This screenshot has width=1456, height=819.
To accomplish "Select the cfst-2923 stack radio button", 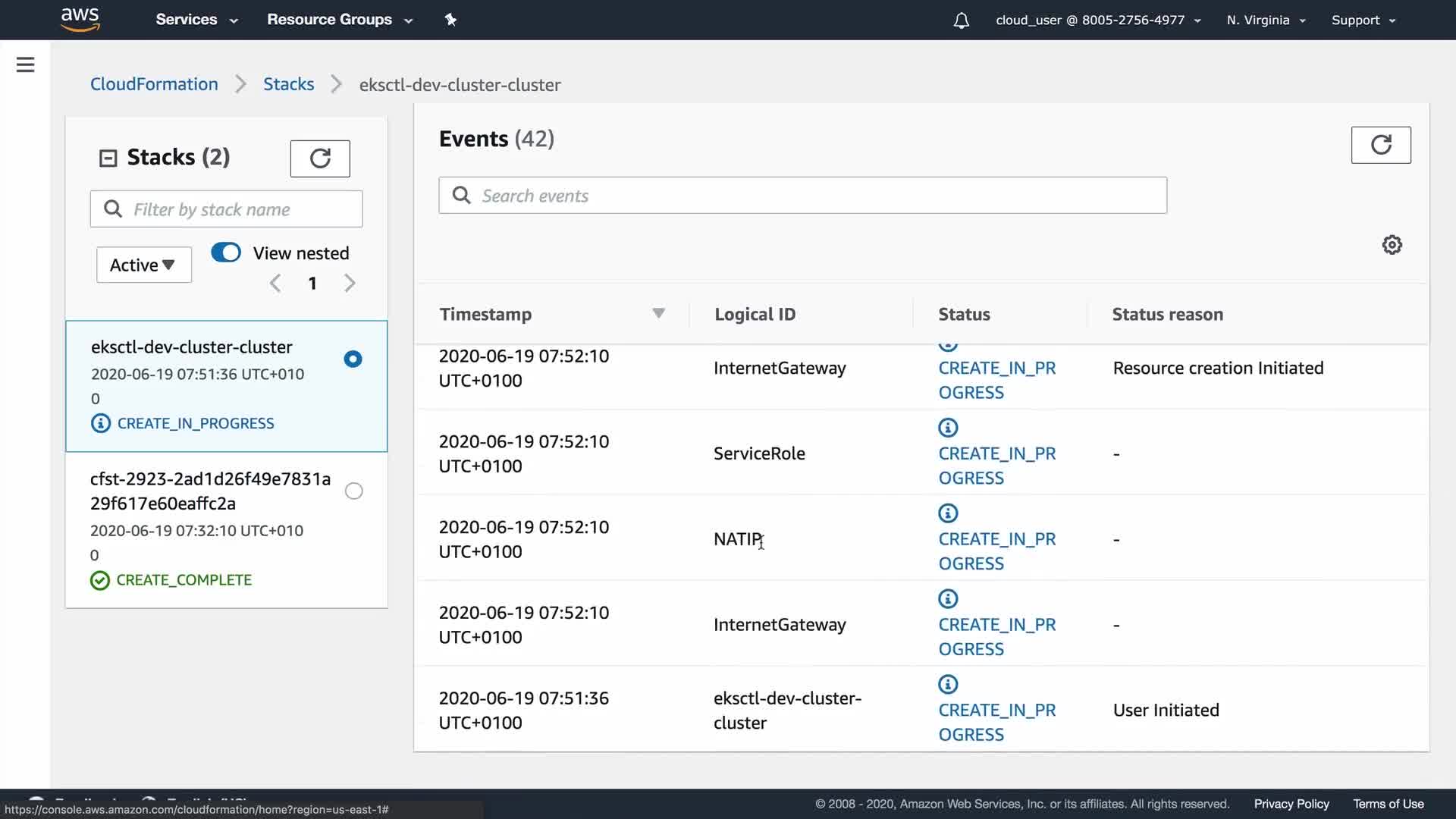I will (x=353, y=491).
